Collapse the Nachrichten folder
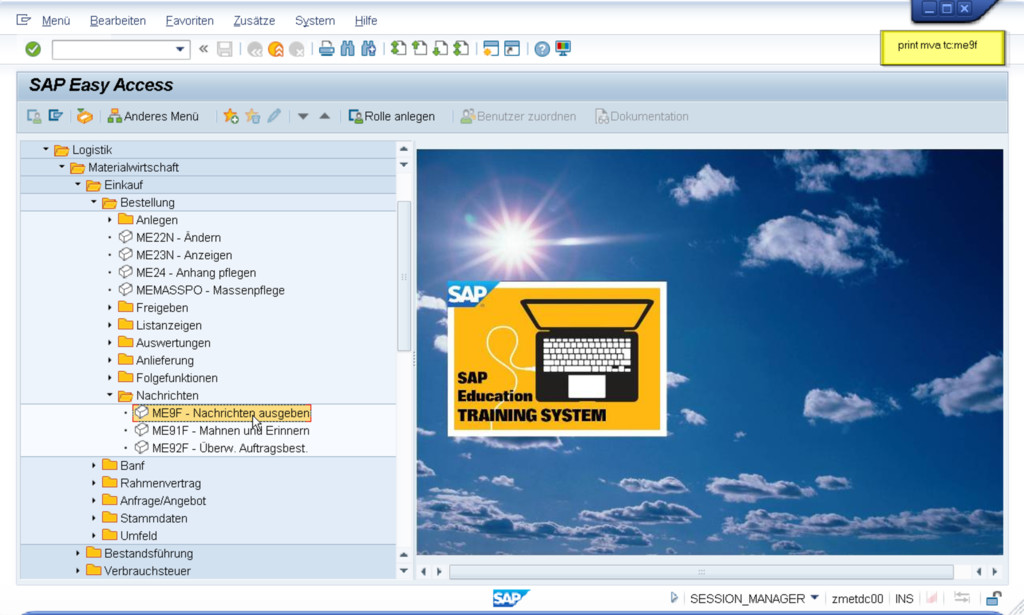1024x615 pixels. tap(110, 395)
